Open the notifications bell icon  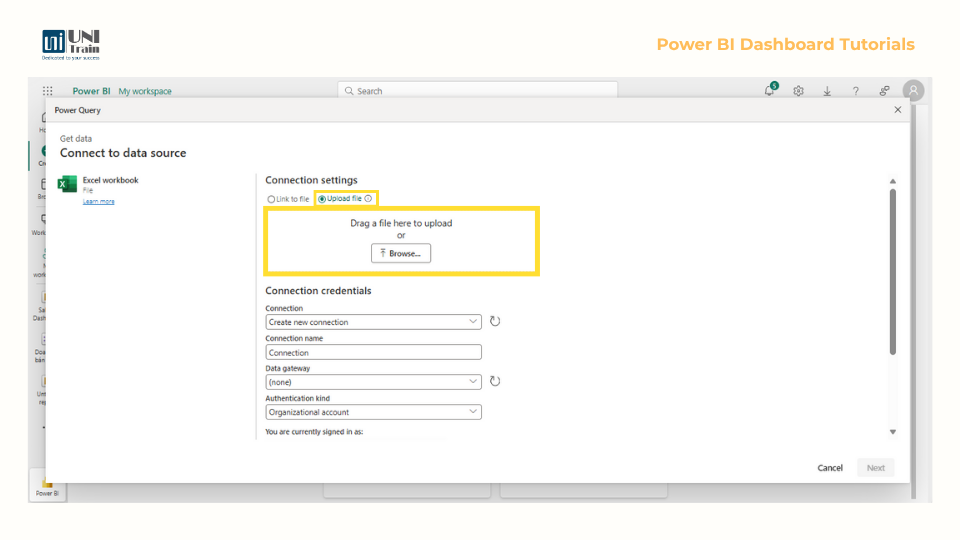770,91
